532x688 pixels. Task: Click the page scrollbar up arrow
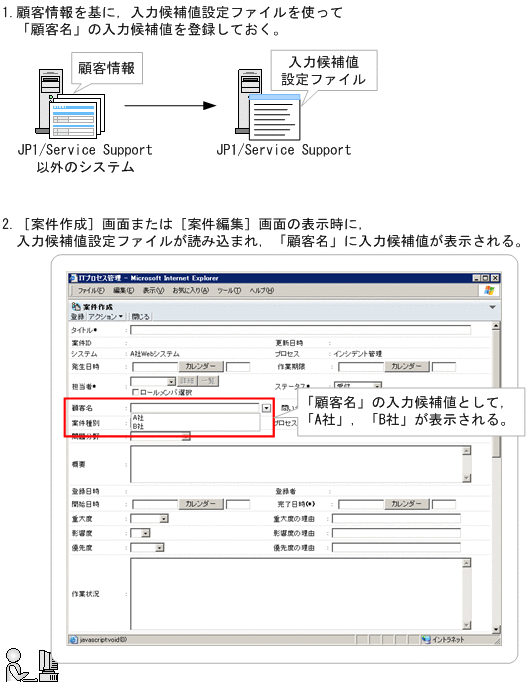(x=496, y=326)
